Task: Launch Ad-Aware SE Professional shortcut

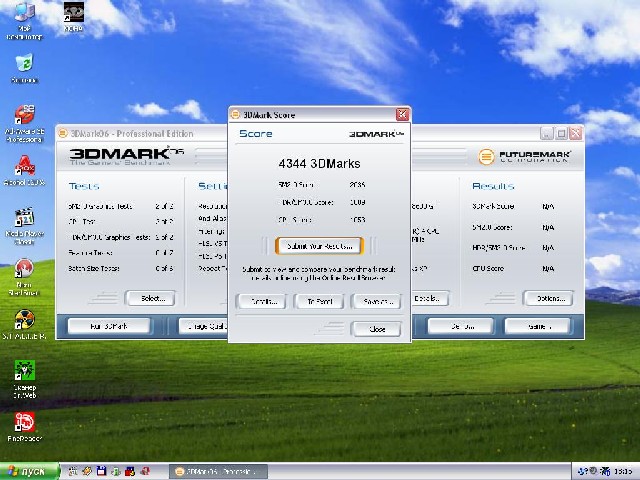Action: tap(24, 123)
